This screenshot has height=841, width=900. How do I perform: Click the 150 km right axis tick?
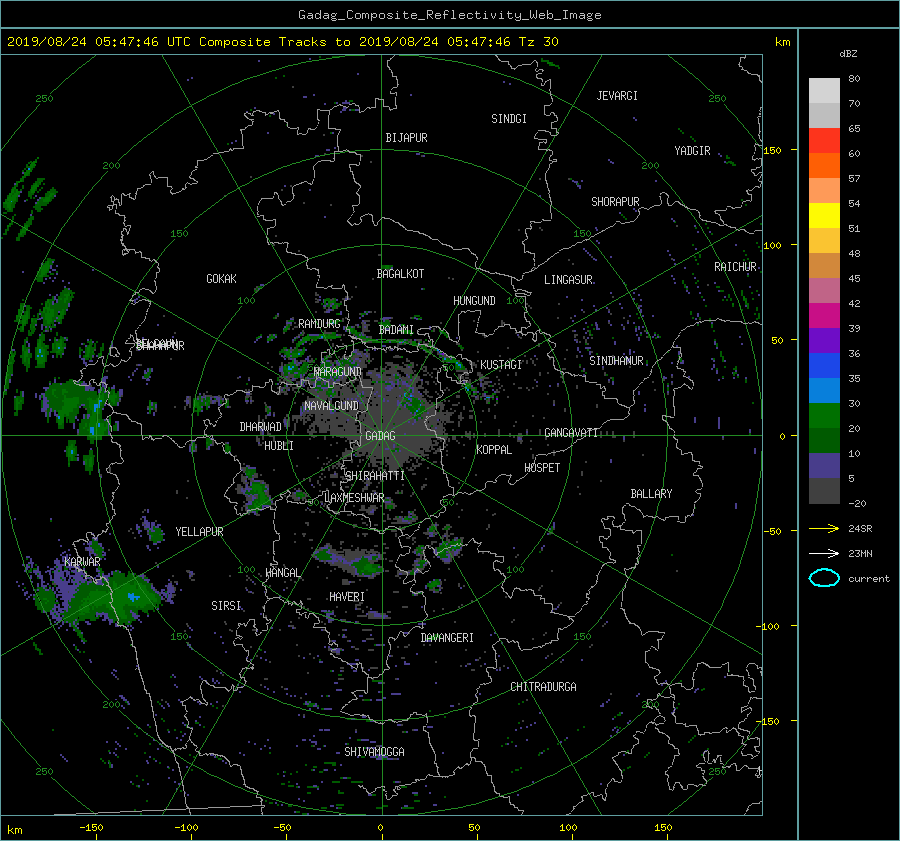[773, 150]
